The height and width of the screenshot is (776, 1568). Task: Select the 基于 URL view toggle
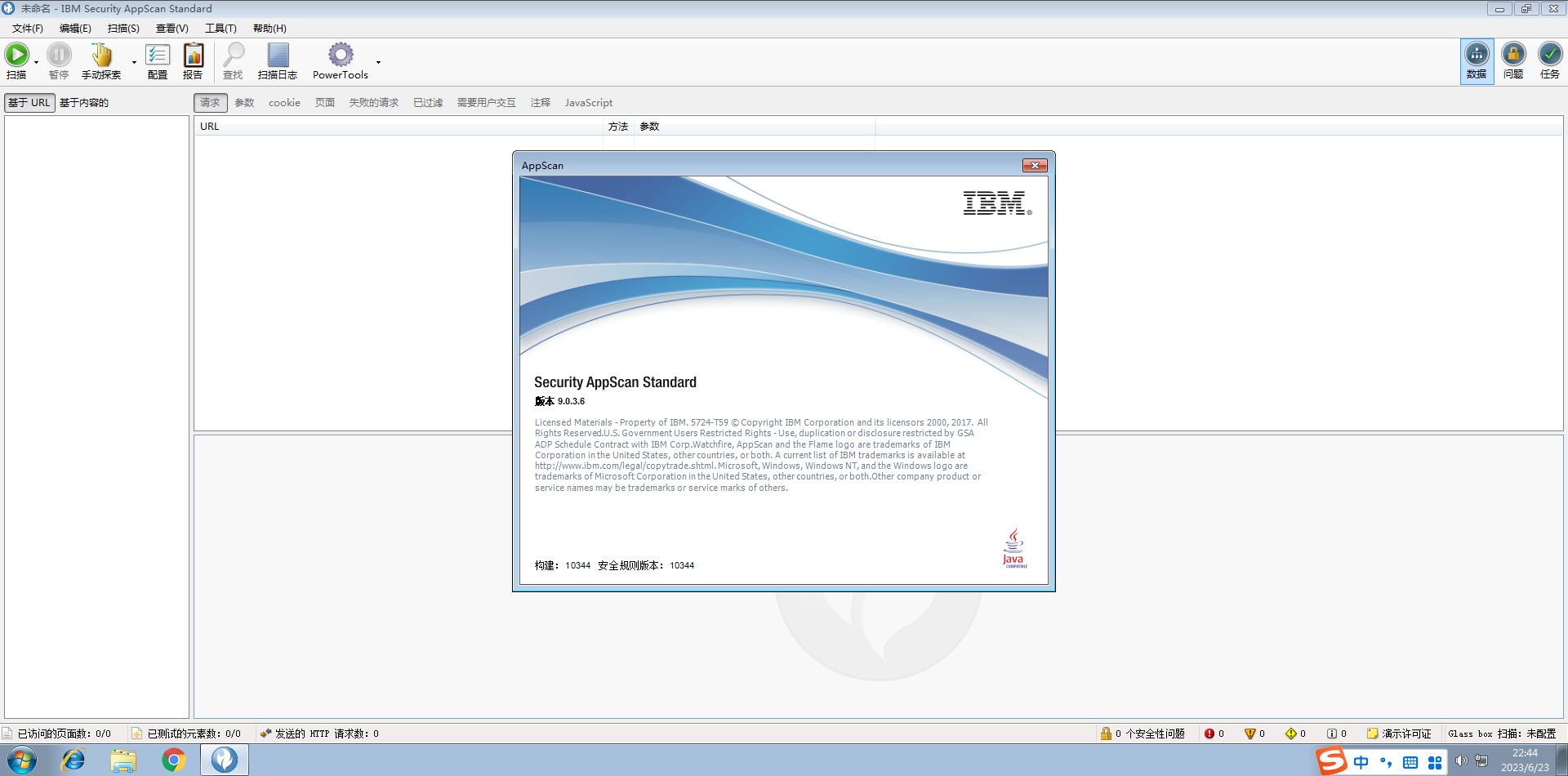click(29, 103)
